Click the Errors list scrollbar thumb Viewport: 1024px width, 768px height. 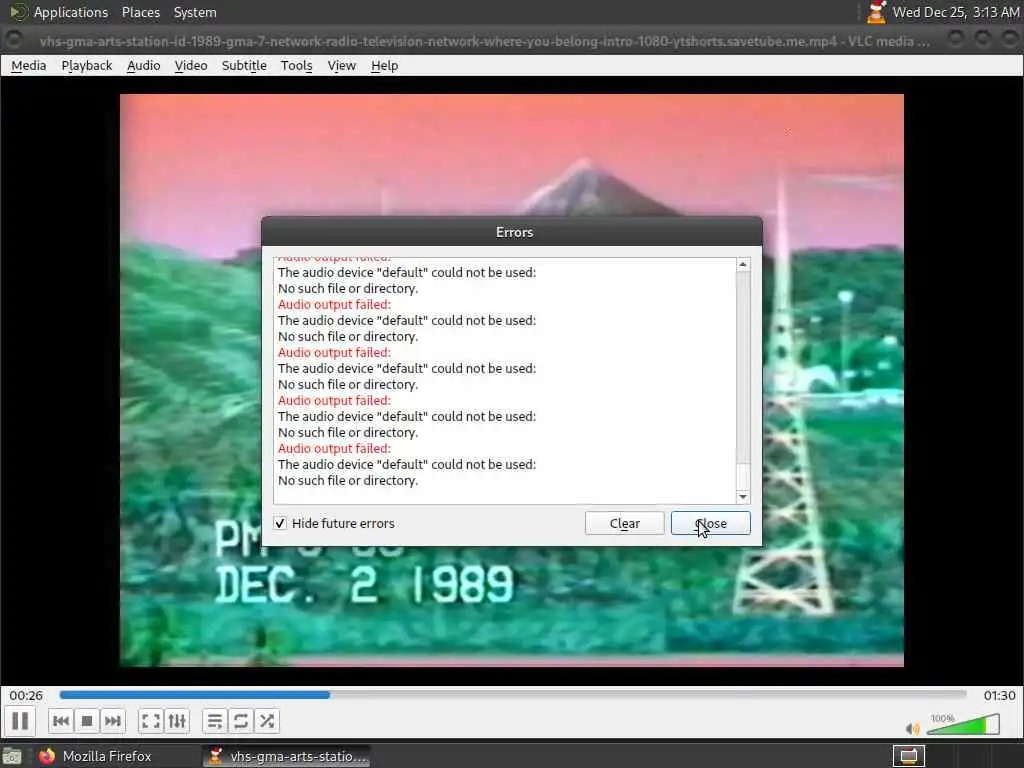(743, 475)
